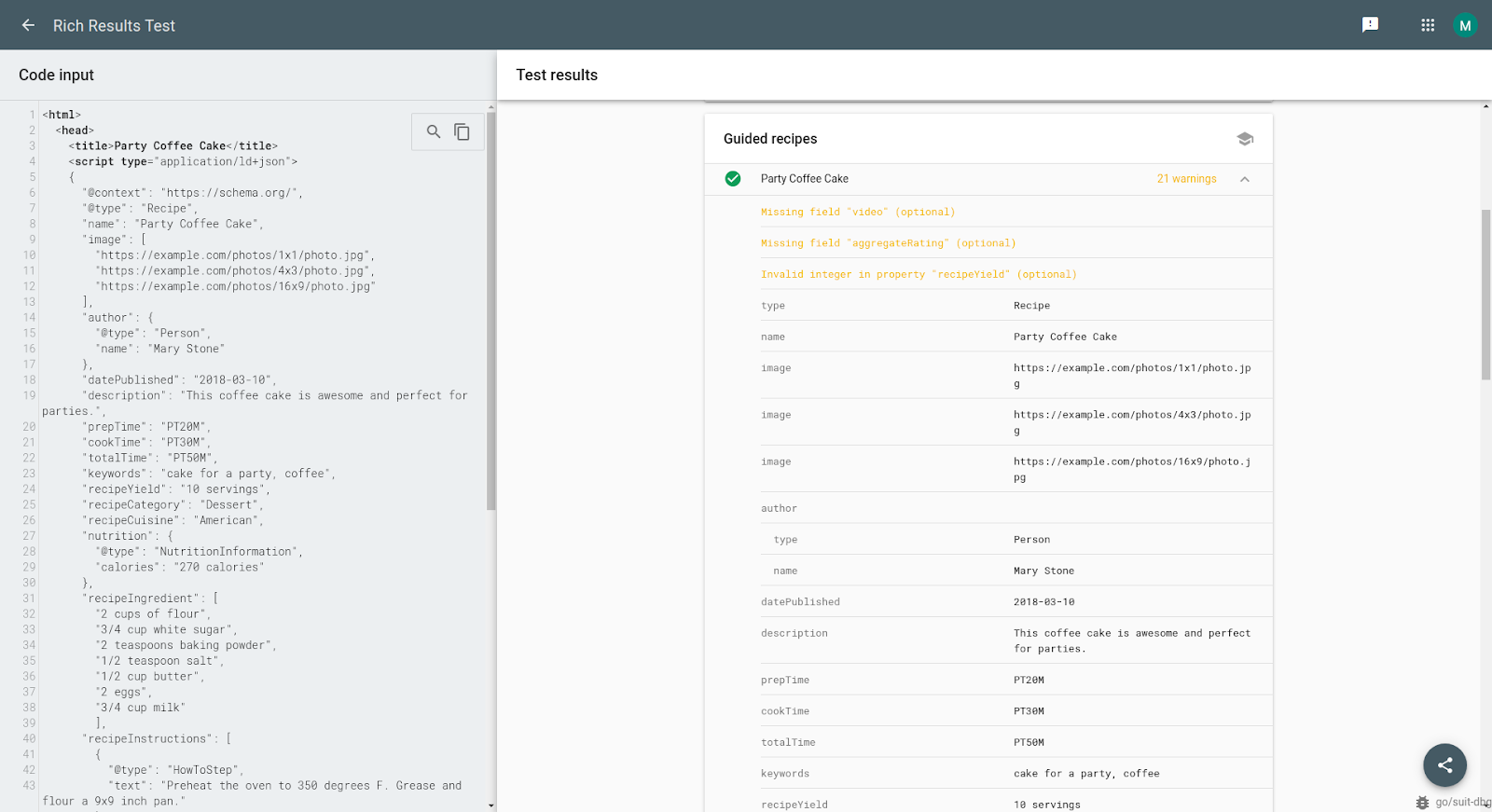Click the 21 warnings label
The image size is (1492, 812).
[1186, 179]
